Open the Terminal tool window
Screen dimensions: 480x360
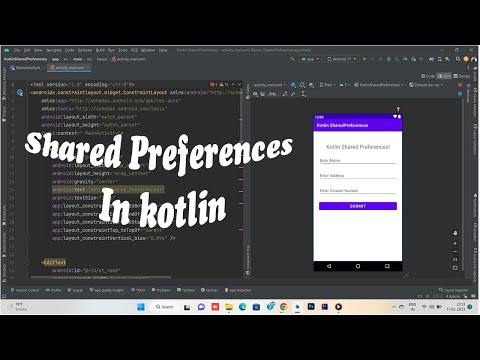pyautogui.click(x=186, y=290)
